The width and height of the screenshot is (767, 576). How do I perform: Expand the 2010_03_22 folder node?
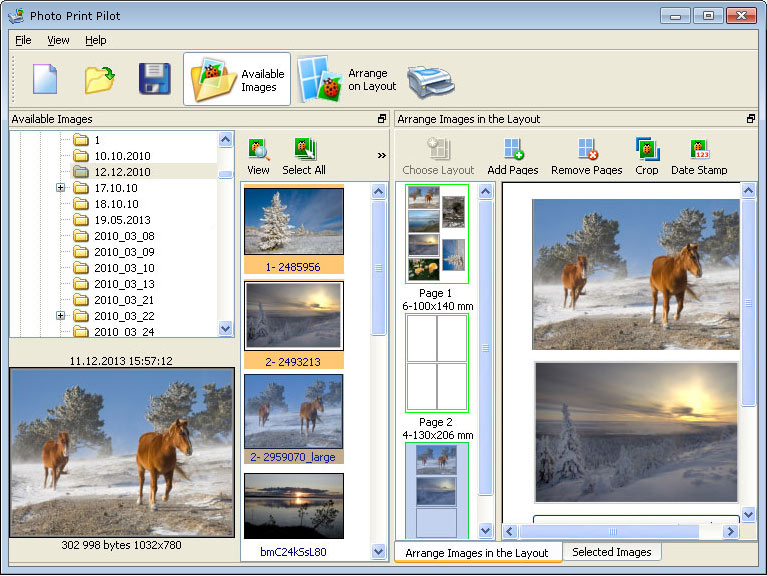coord(60,316)
